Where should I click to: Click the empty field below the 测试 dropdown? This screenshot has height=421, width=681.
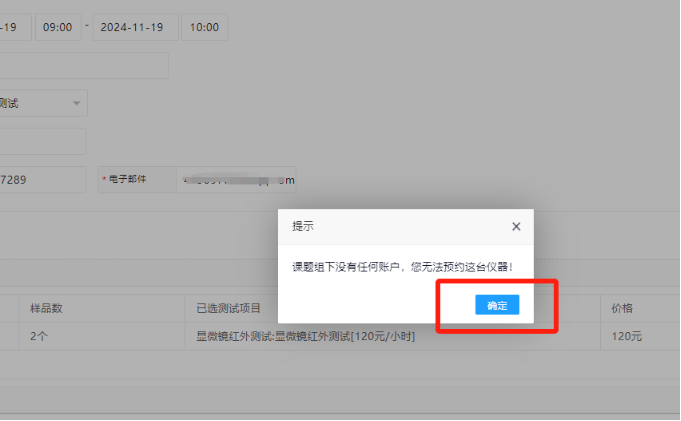click(43, 141)
